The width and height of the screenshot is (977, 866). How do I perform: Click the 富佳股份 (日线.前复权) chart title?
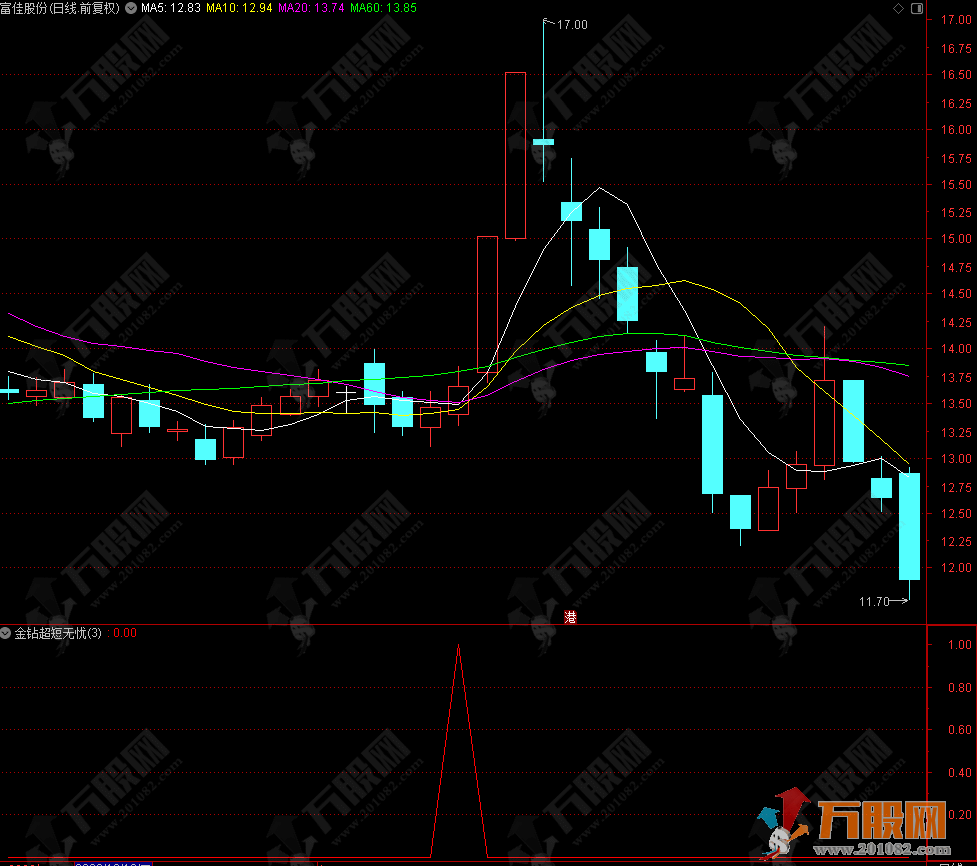[x=60, y=8]
